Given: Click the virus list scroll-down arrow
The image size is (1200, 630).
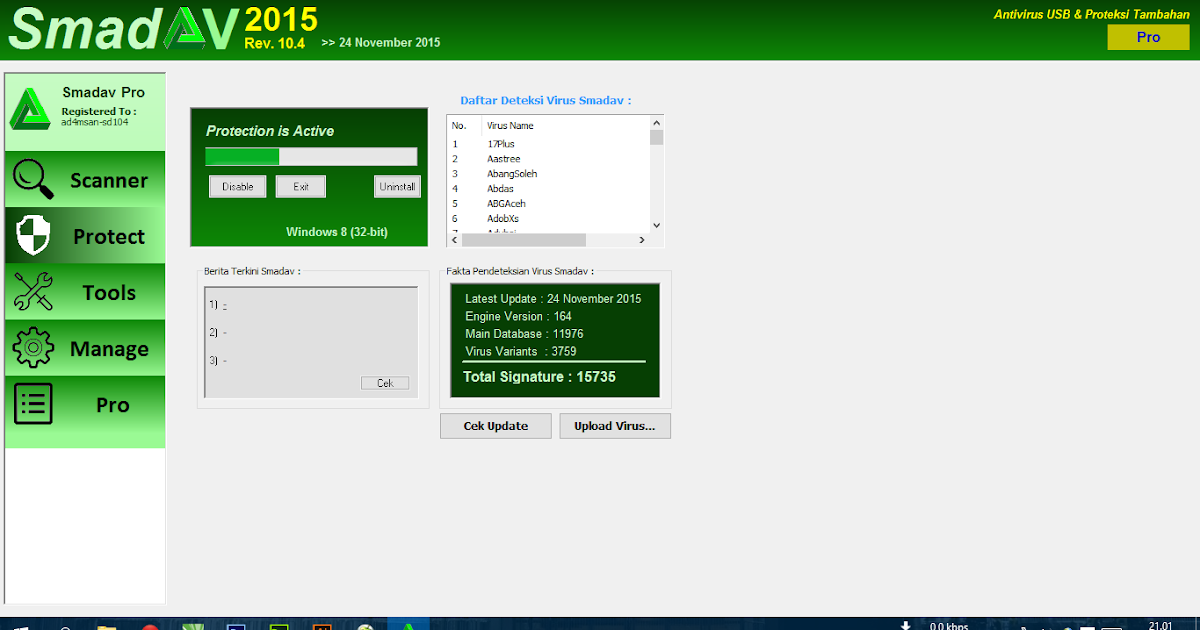Looking at the screenshot, I should (x=657, y=226).
